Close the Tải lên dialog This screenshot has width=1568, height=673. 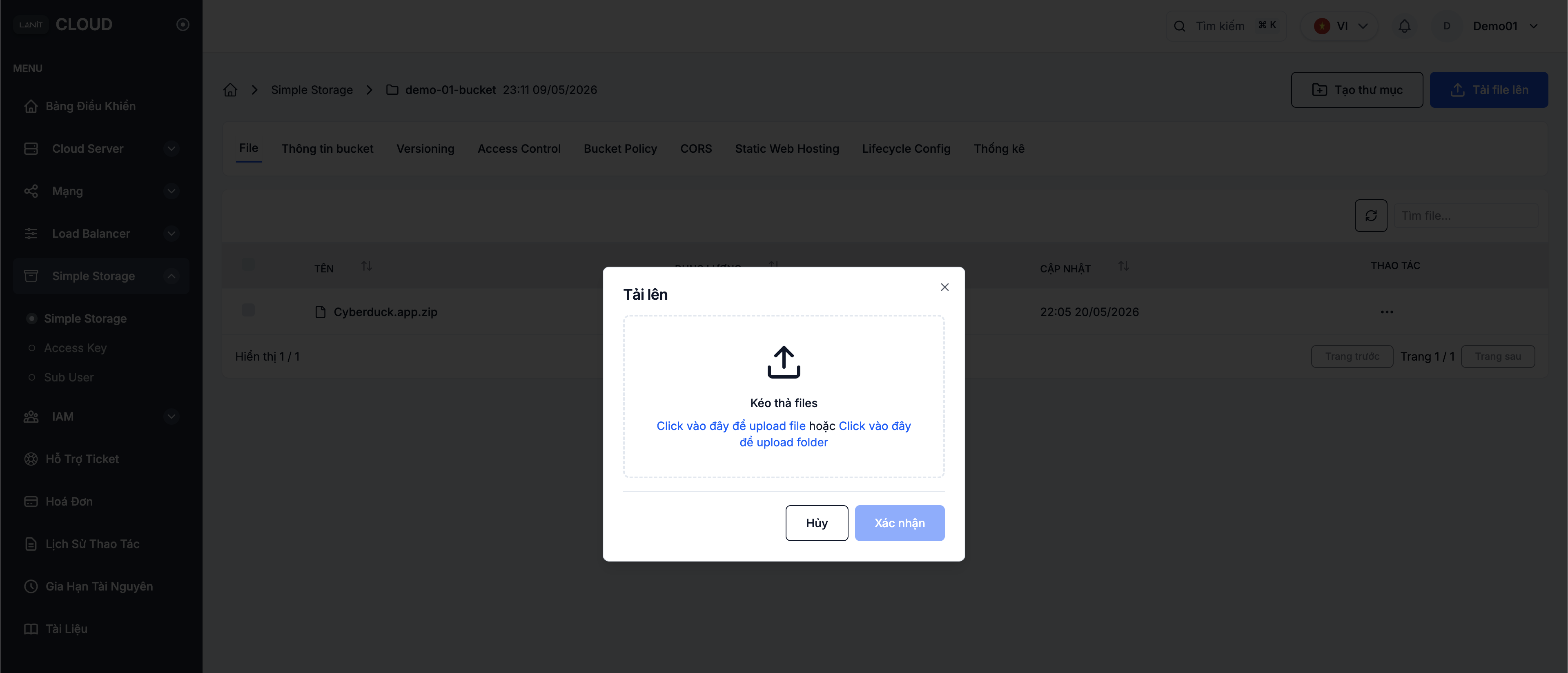945,287
